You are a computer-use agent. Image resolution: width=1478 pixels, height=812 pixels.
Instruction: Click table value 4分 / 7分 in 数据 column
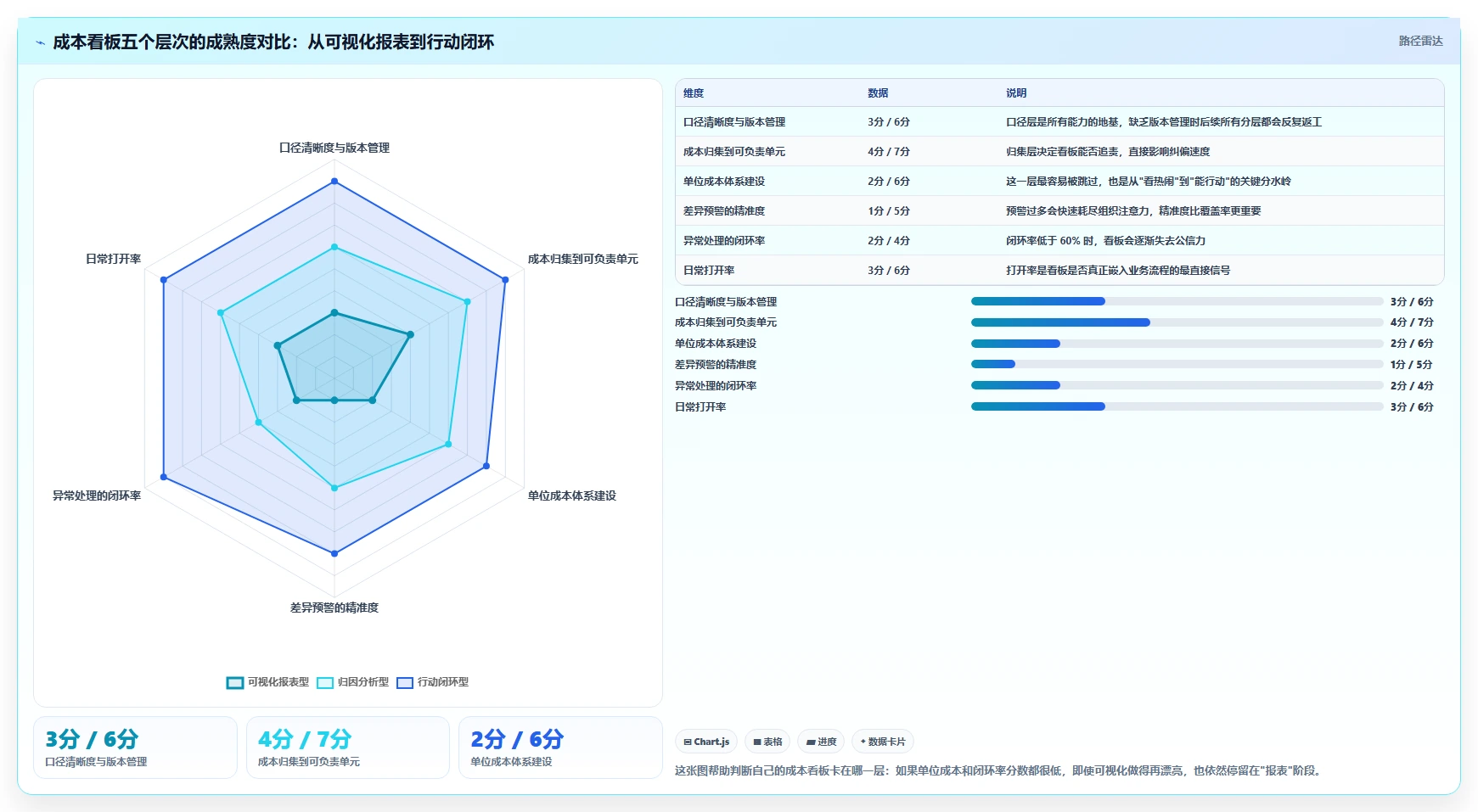[x=889, y=152]
